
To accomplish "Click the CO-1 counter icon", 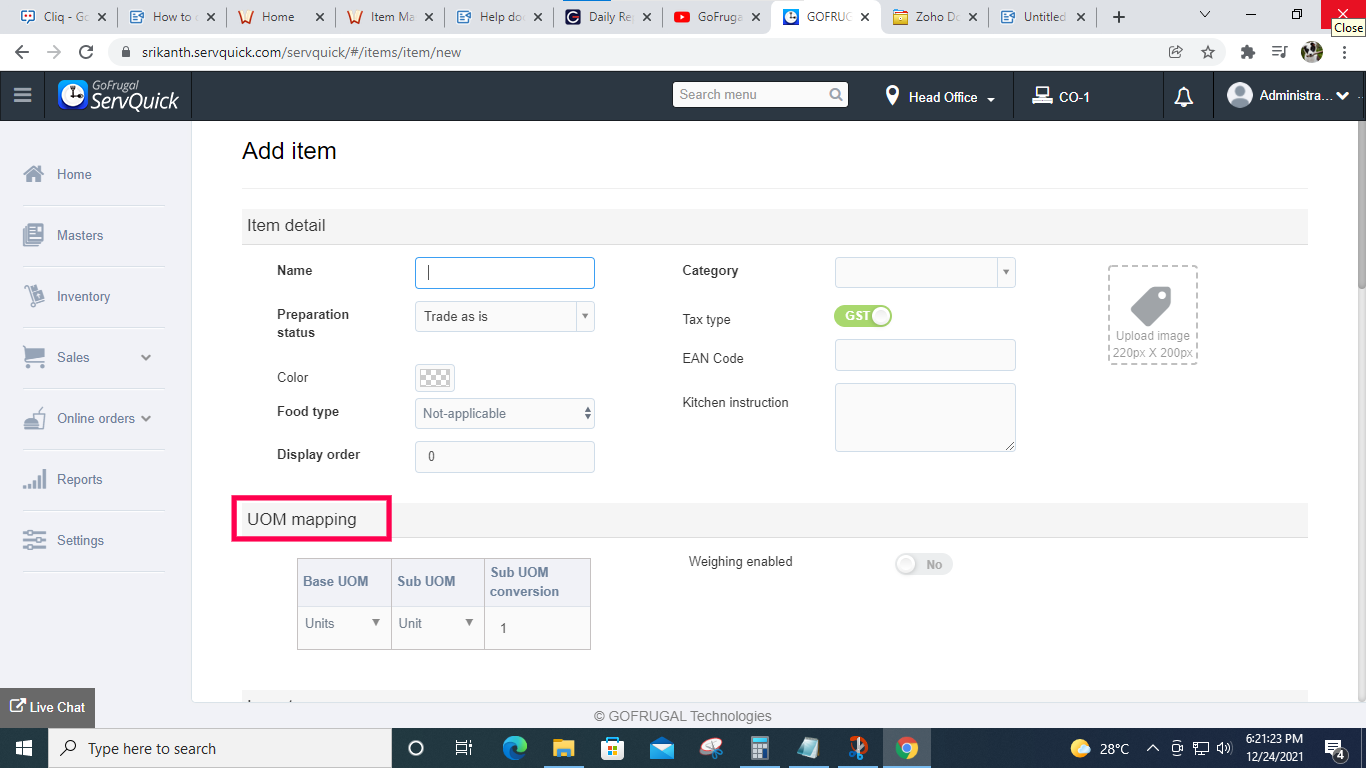I will (1042, 97).
